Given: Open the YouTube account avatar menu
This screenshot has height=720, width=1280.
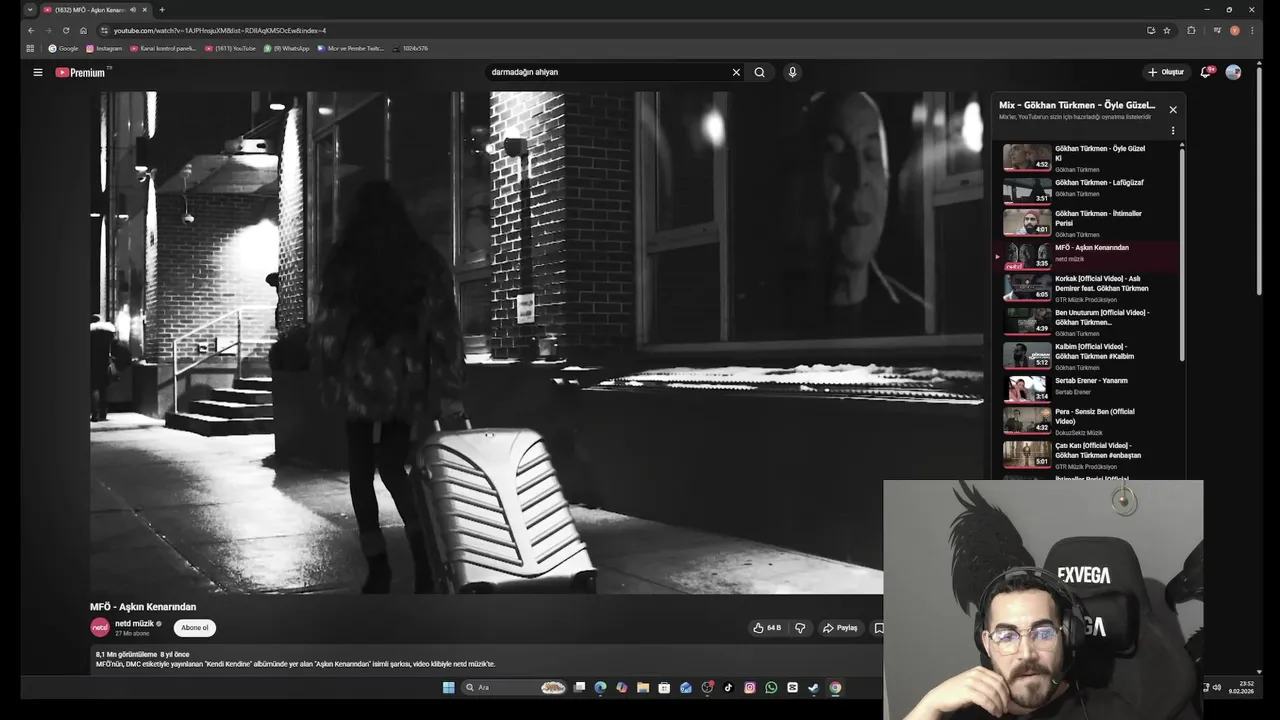Looking at the screenshot, I should click(x=1233, y=72).
